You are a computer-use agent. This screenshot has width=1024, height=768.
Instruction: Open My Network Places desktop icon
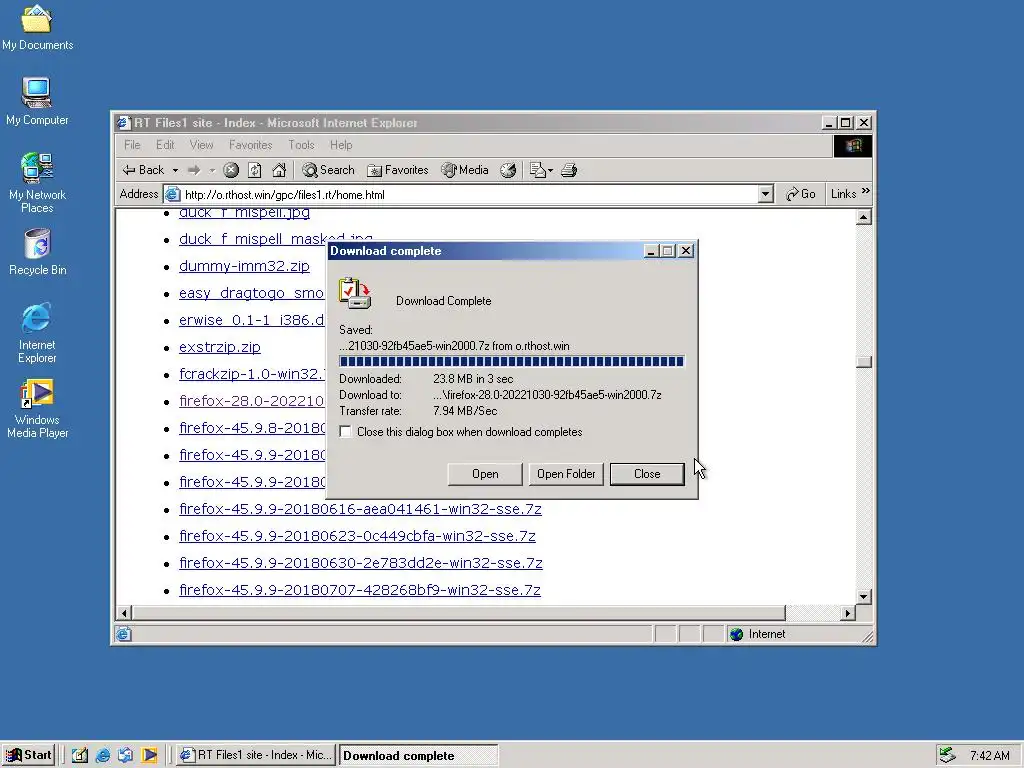tap(37, 182)
